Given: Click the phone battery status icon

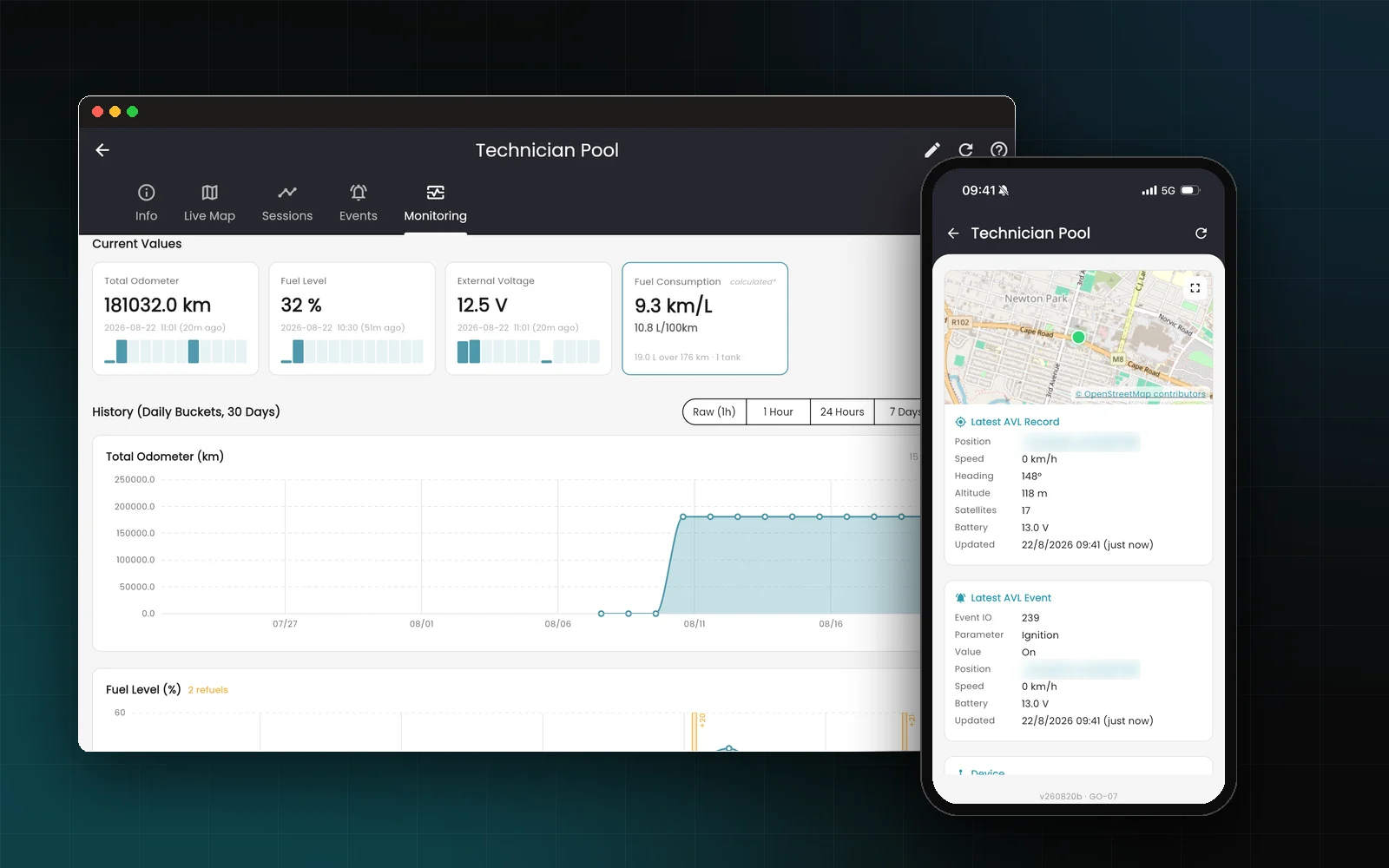Looking at the screenshot, I should pos(1190,191).
